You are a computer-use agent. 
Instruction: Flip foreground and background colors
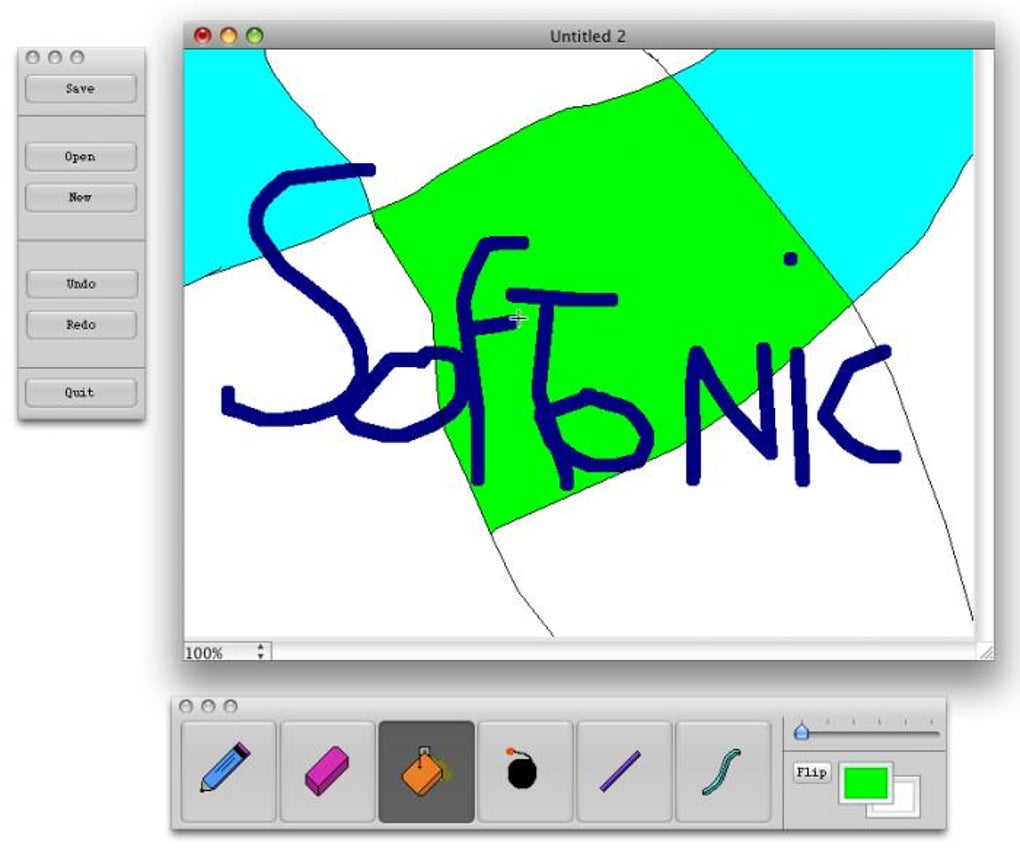click(x=812, y=773)
